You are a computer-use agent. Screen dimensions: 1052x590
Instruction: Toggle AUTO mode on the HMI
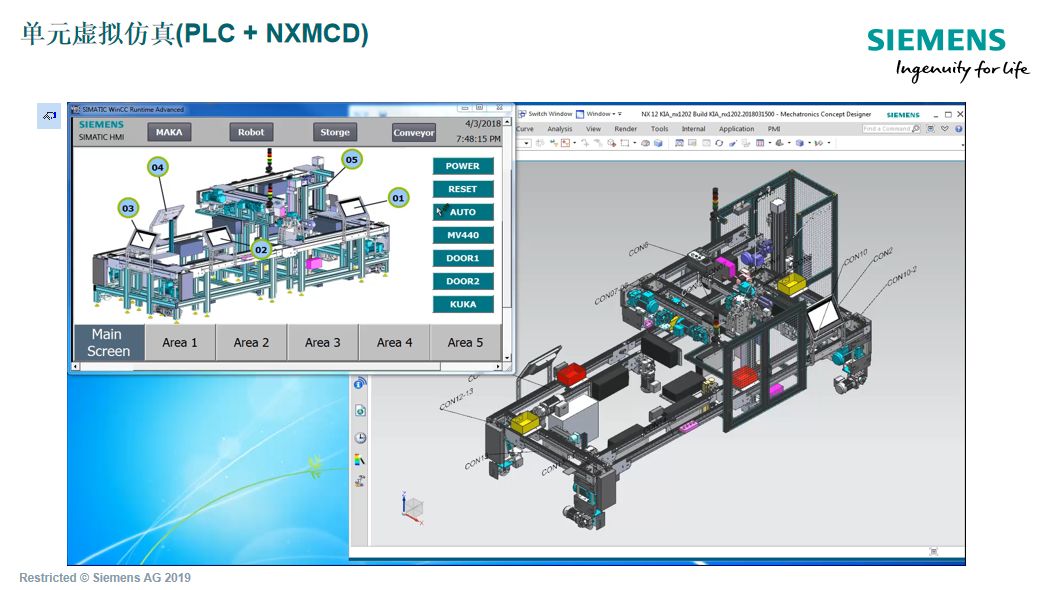click(x=463, y=211)
